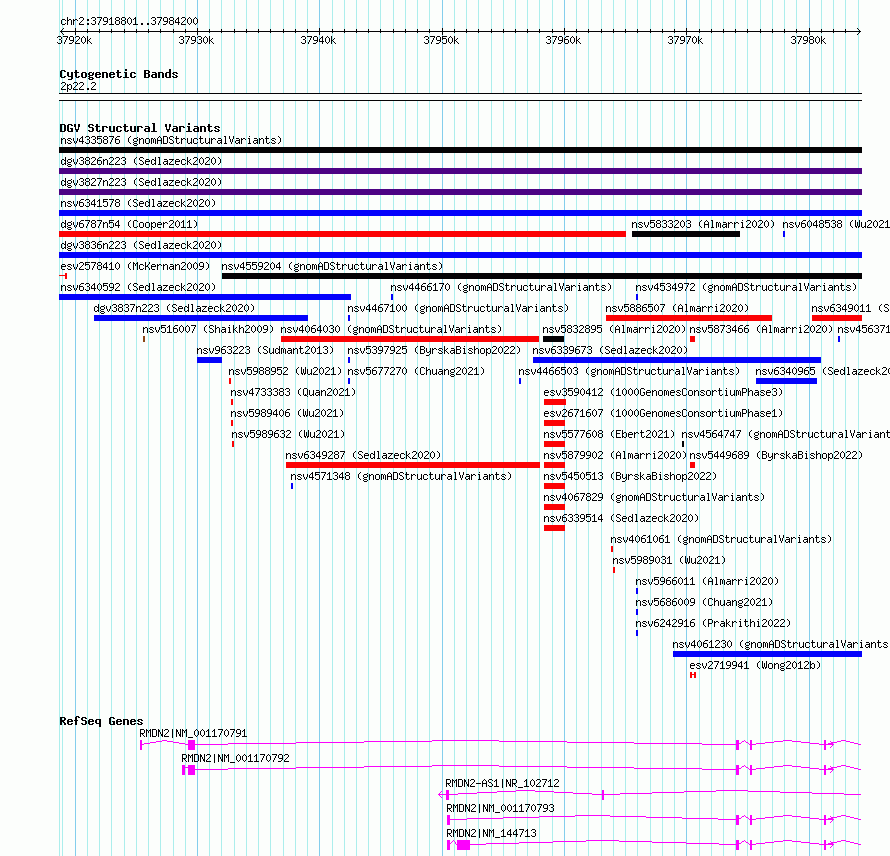Screen dimensions: 890x856
Task: Click the dgv3836n223 Sedlazeck2020 label
Action: click(141, 245)
